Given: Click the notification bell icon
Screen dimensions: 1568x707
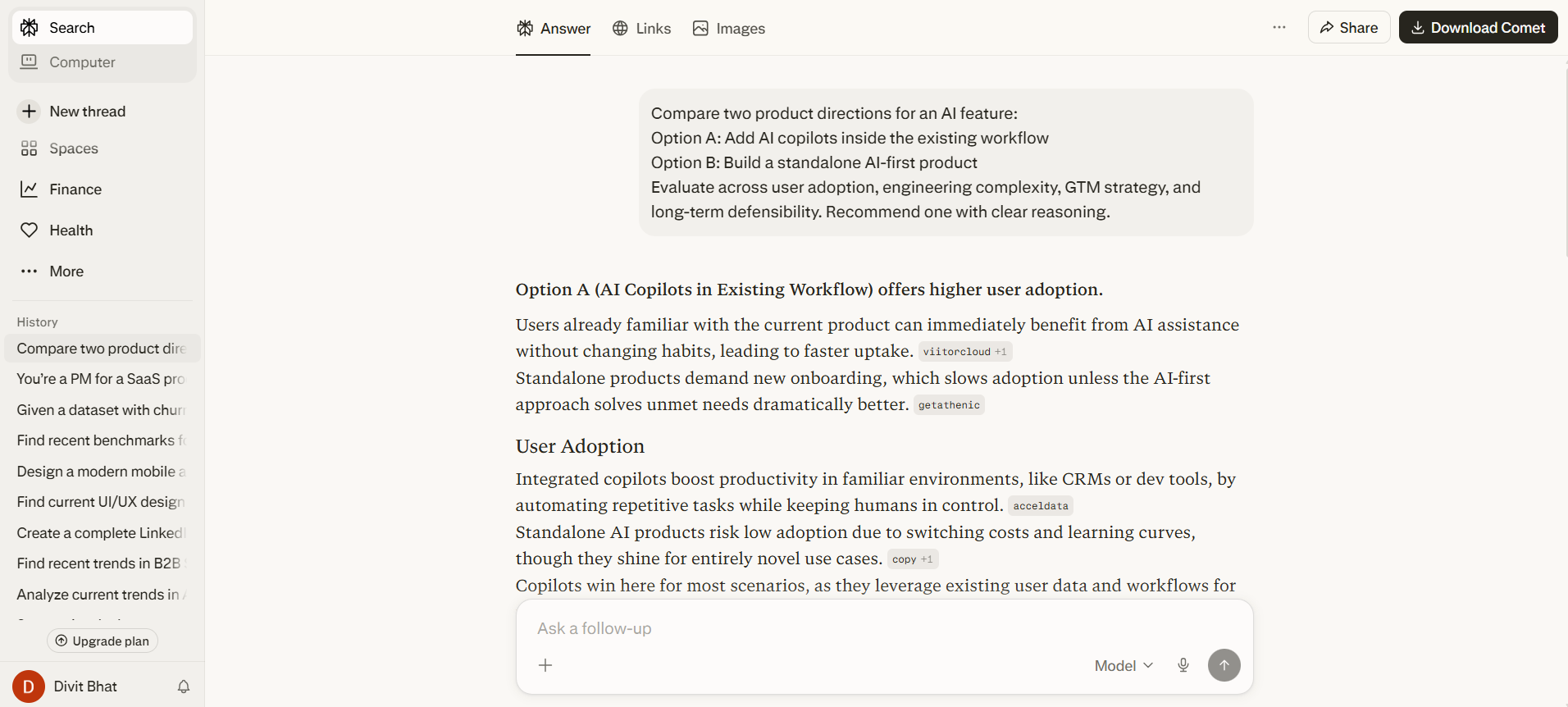Looking at the screenshot, I should 183,686.
